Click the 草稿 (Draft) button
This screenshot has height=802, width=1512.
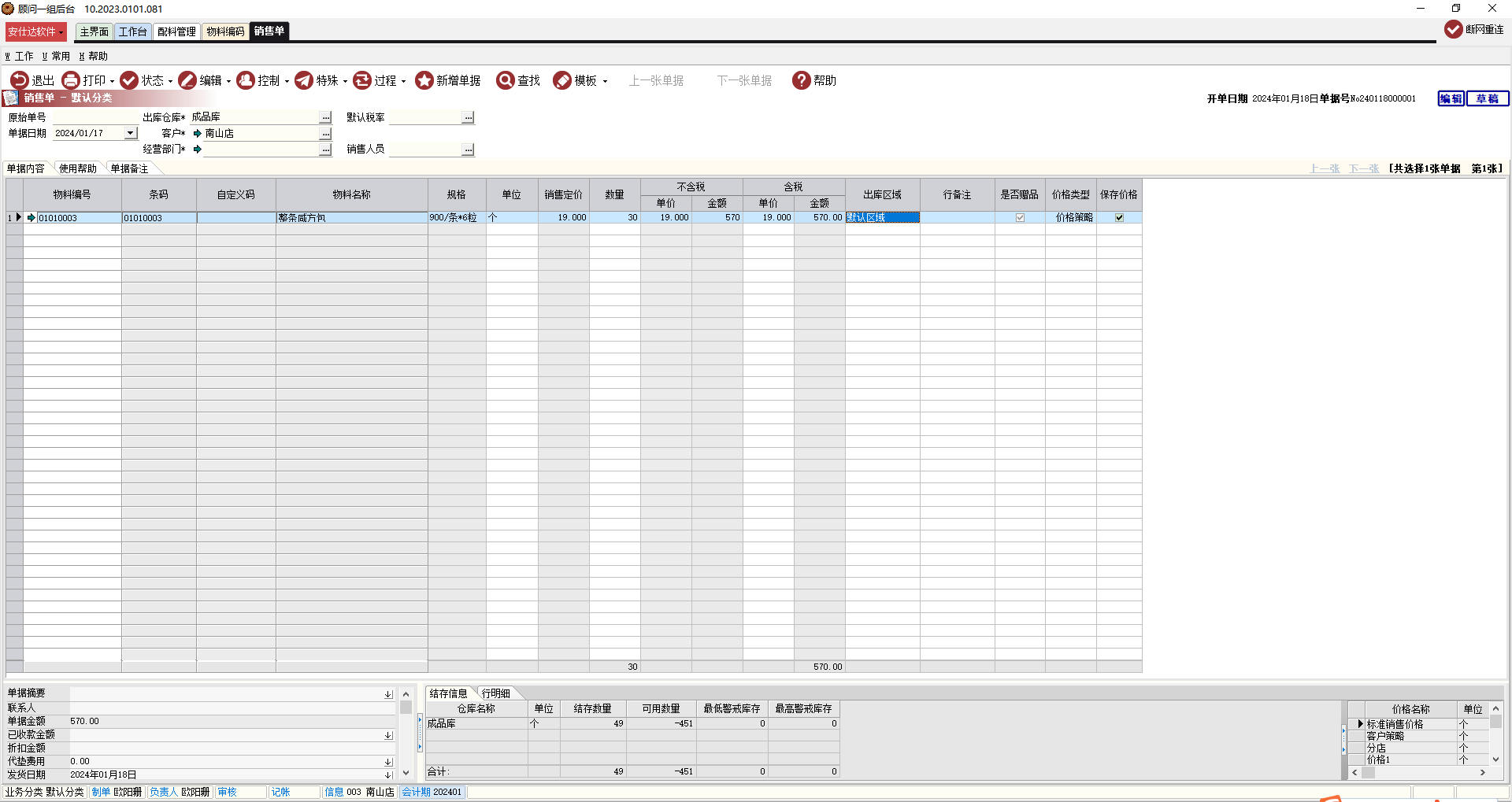(x=1488, y=98)
